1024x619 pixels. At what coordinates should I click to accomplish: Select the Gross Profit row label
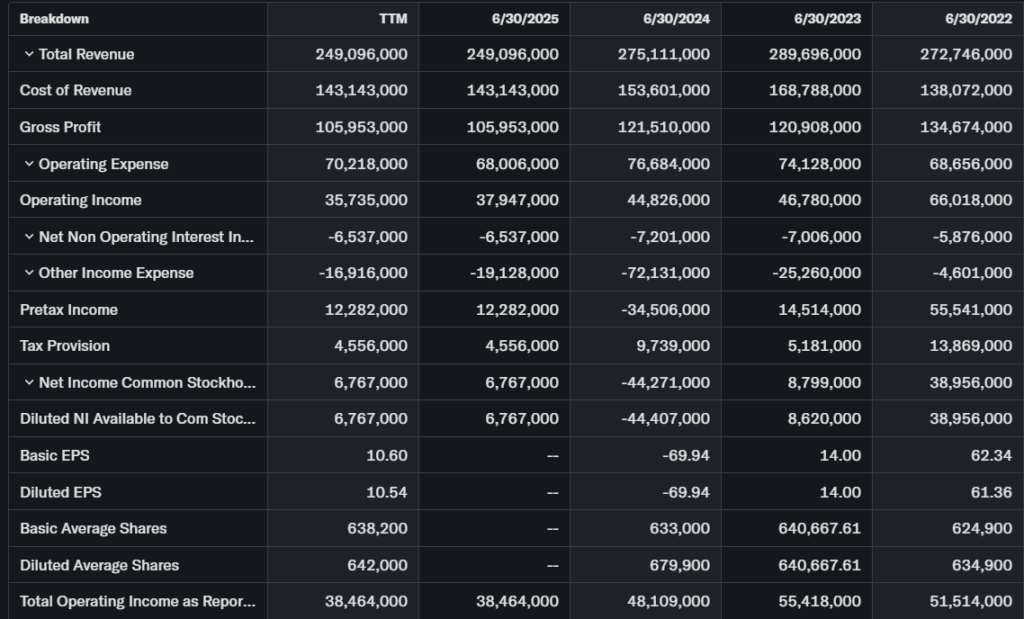(x=60, y=127)
